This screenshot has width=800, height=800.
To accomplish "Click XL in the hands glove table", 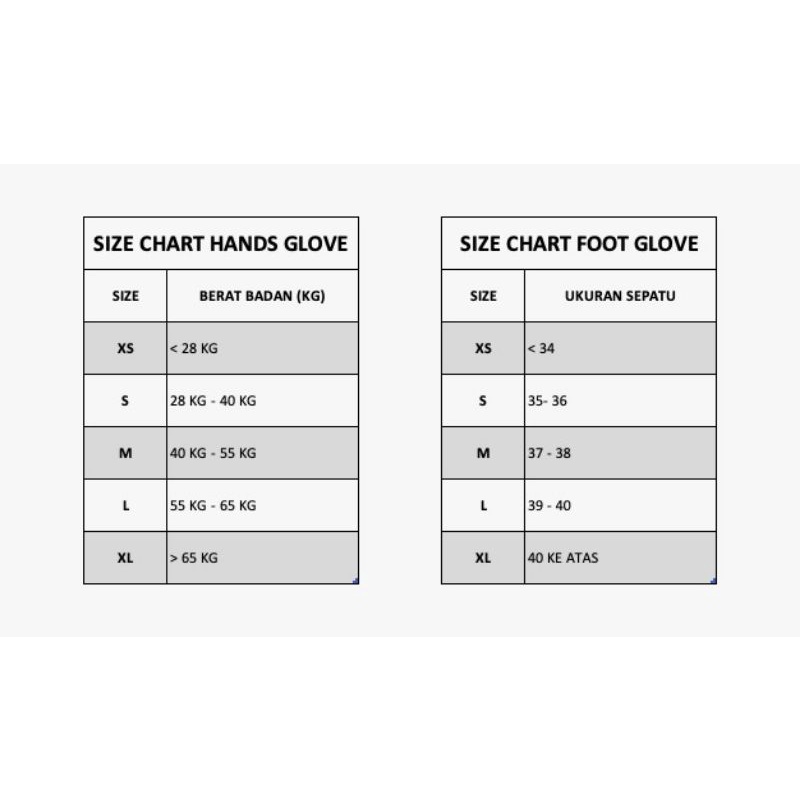I will (125, 558).
